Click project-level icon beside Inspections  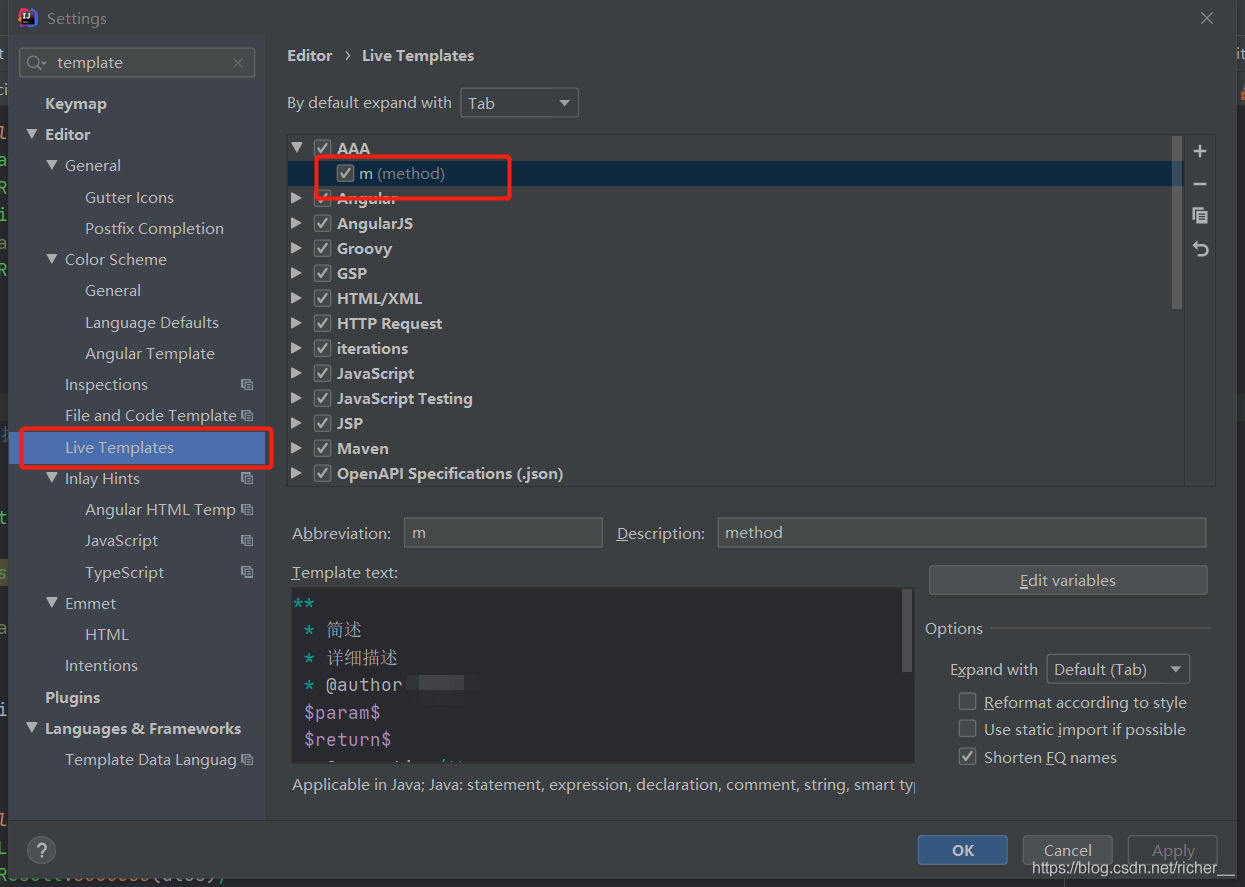coord(247,385)
